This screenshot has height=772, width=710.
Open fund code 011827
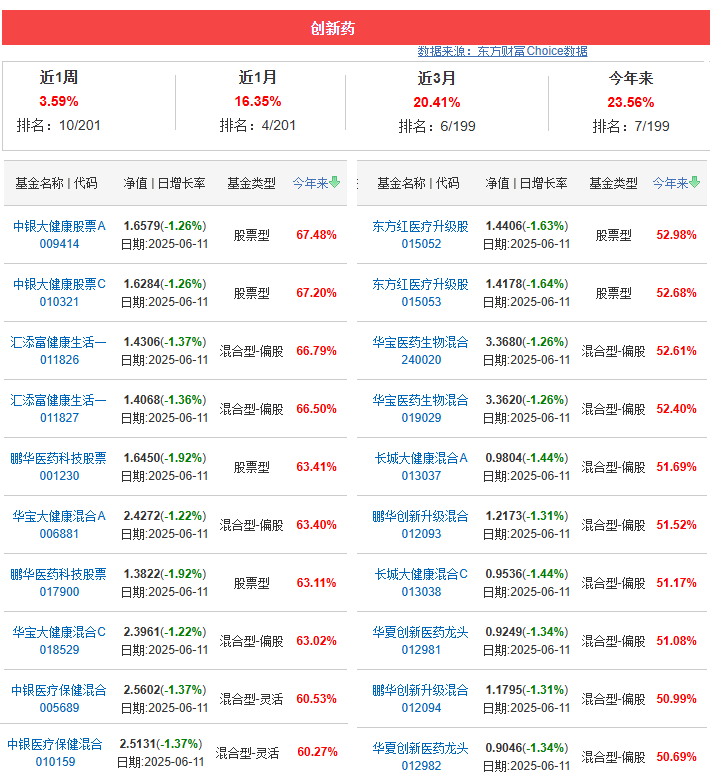coord(59,418)
